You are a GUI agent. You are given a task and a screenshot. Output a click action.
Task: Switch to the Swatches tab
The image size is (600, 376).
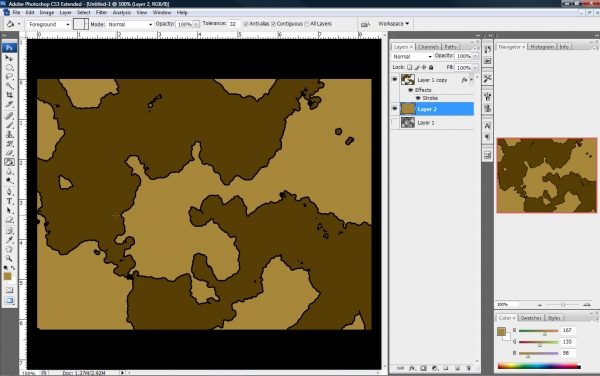pos(531,318)
